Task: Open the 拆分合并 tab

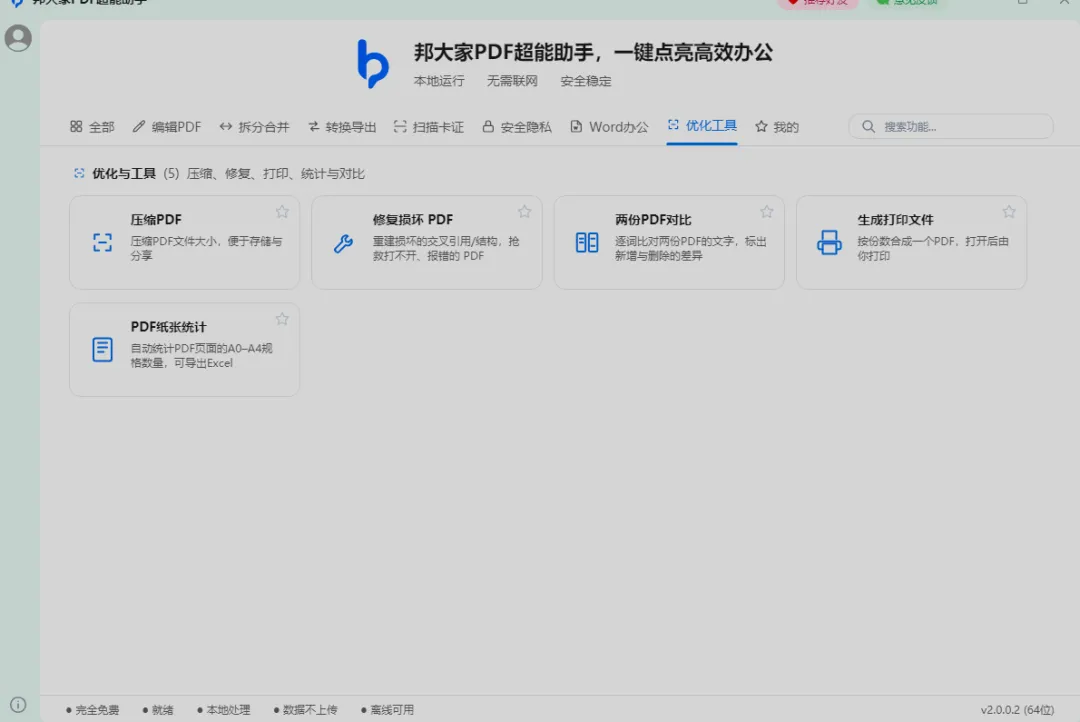Action: [x=254, y=127]
